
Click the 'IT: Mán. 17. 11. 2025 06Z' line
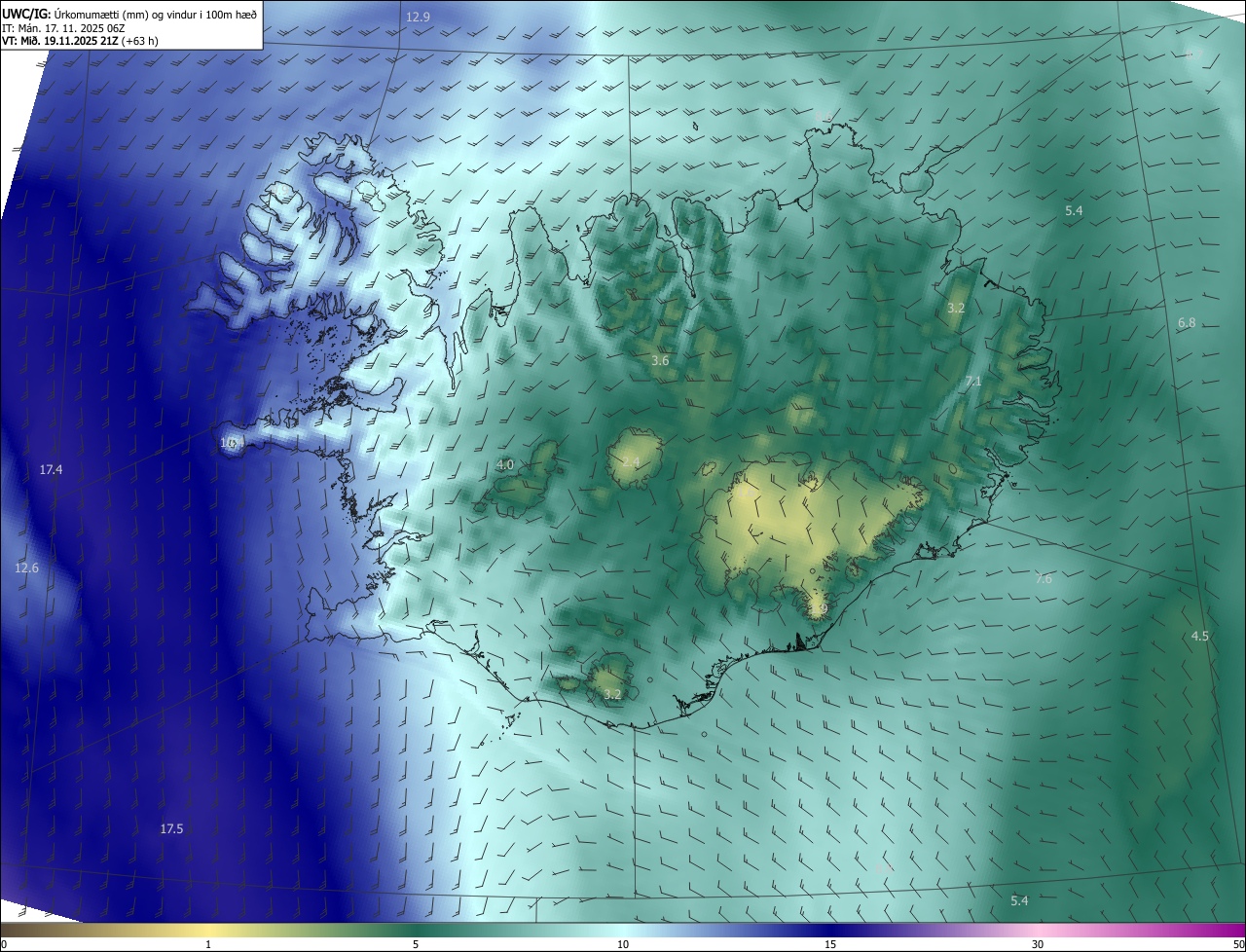[x=64, y=28]
